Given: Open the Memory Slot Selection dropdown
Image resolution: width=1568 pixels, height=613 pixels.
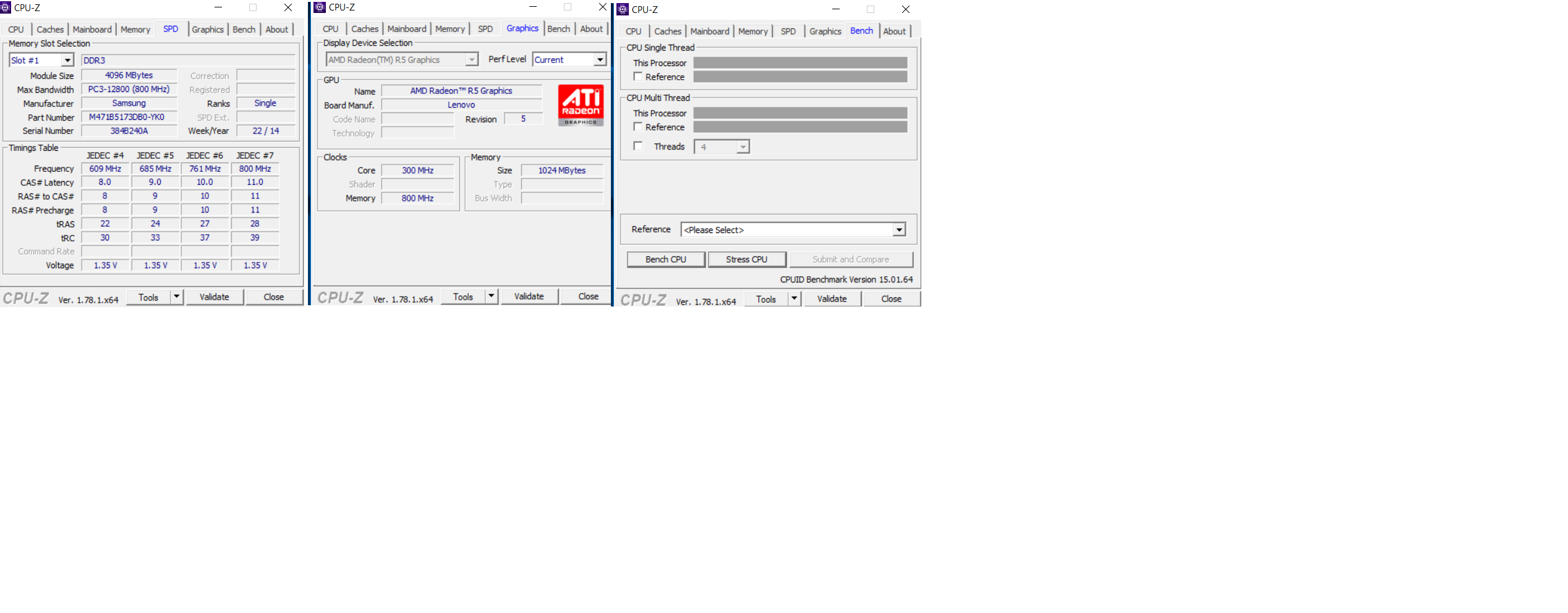Looking at the screenshot, I should [x=68, y=60].
